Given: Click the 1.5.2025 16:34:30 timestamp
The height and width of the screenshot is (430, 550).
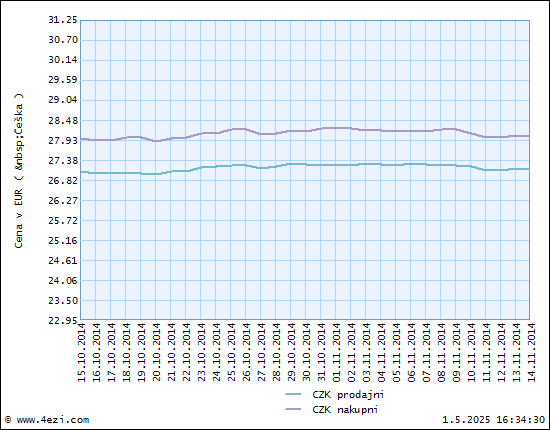Looking at the screenshot, I should click(x=493, y=420).
